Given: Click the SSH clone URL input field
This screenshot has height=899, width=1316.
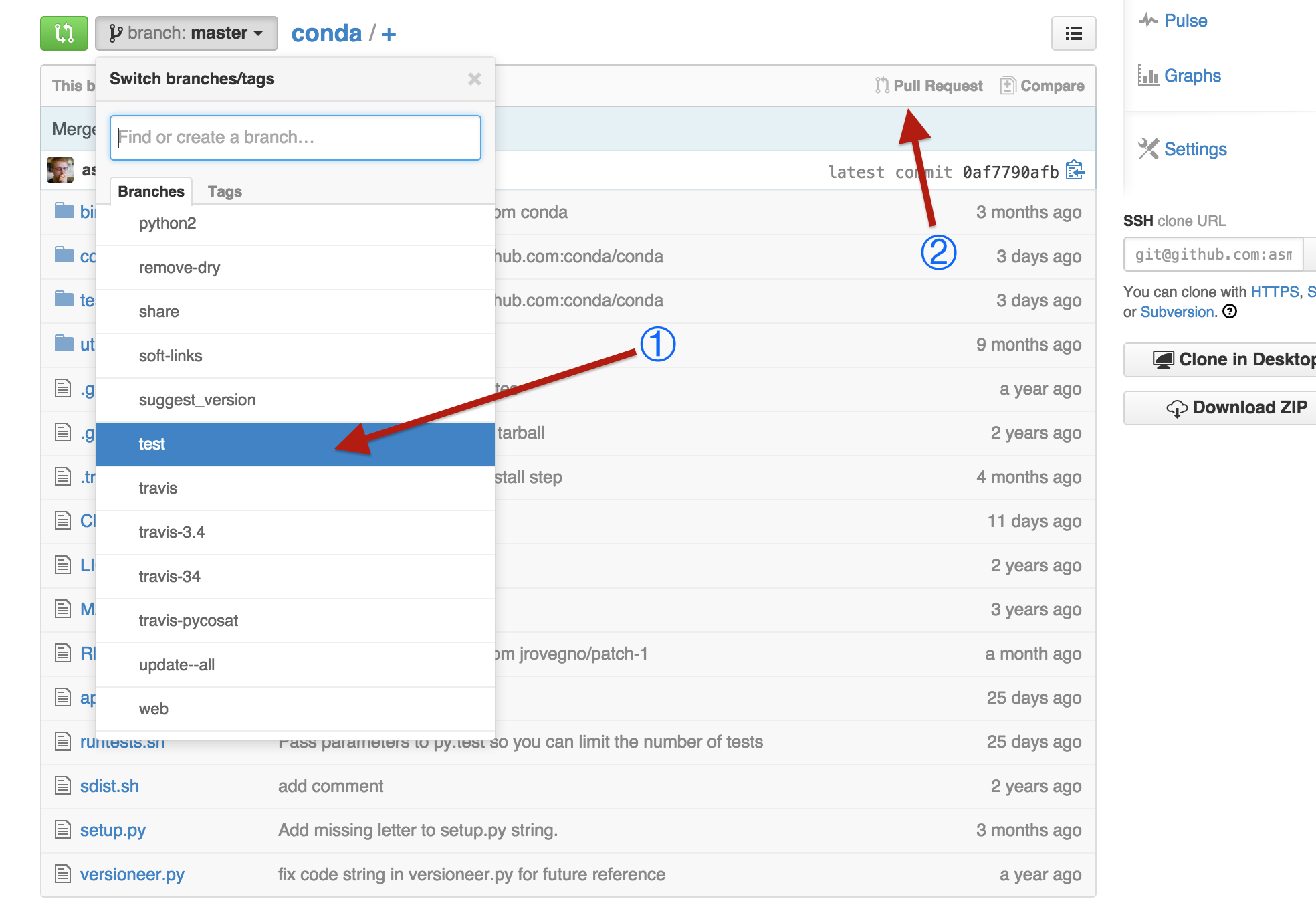Looking at the screenshot, I should [1212, 253].
